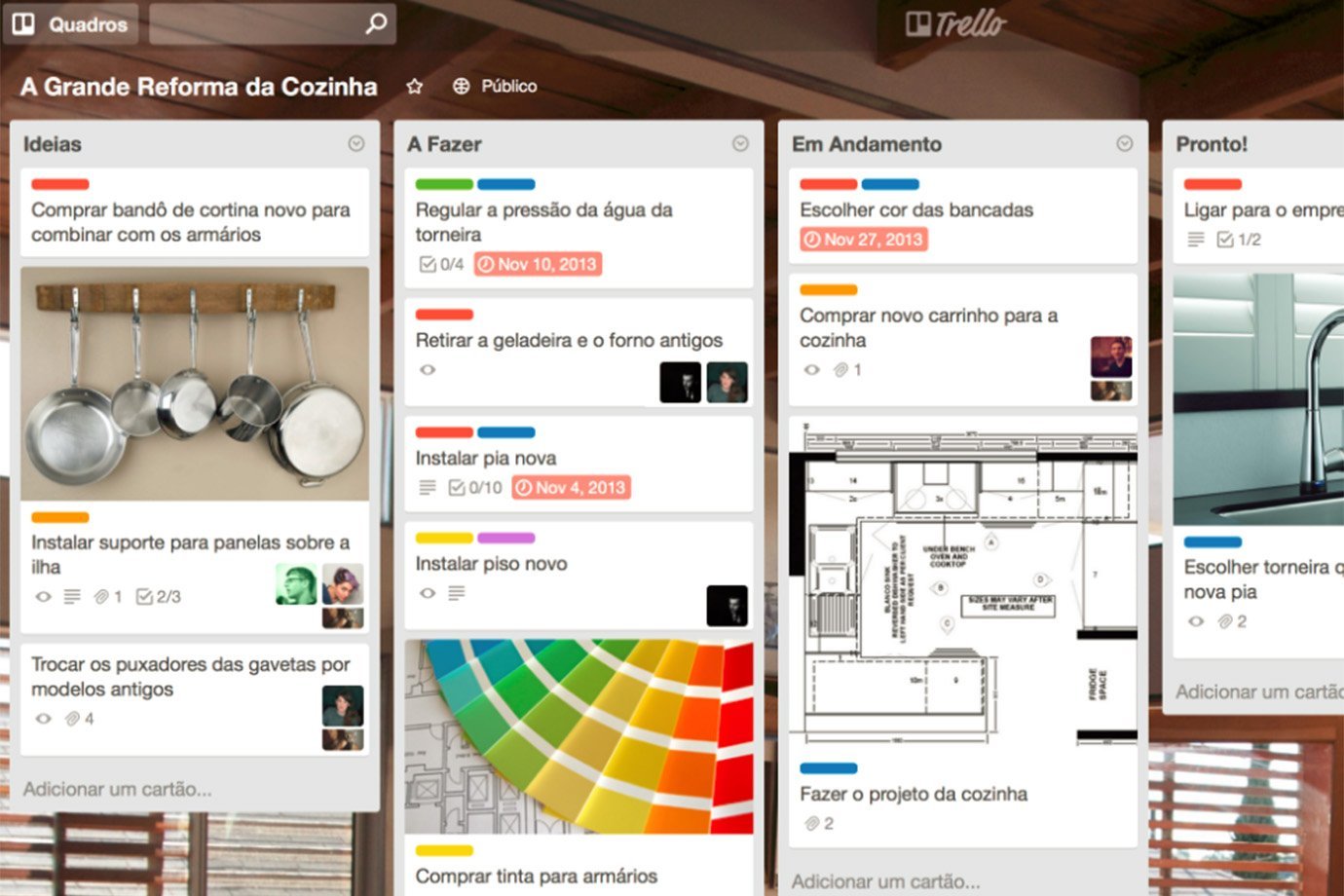This screenshot has width=1344, height=896.
Task: Click attachment icon on Trocar os puxadores card
Action: (72, 719)
